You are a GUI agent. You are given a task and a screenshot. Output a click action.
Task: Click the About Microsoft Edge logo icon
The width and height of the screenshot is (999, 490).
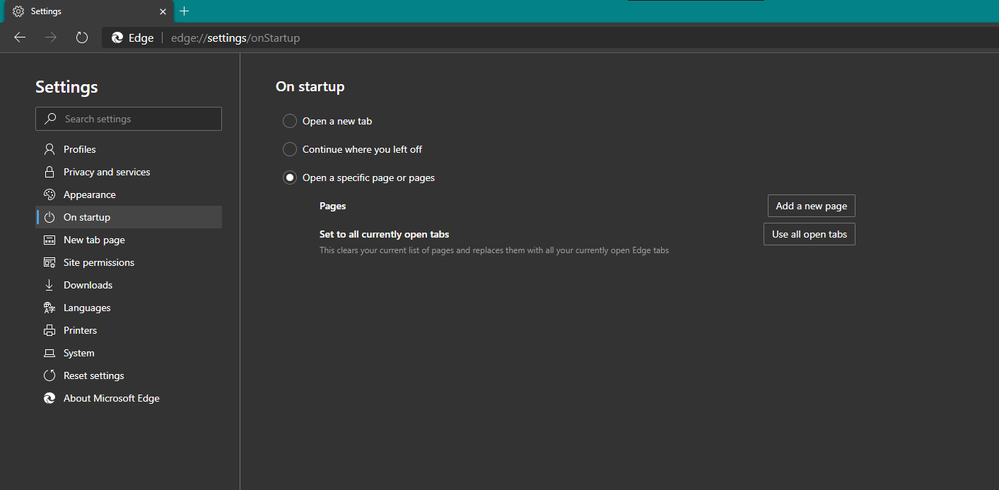point(49,398)
